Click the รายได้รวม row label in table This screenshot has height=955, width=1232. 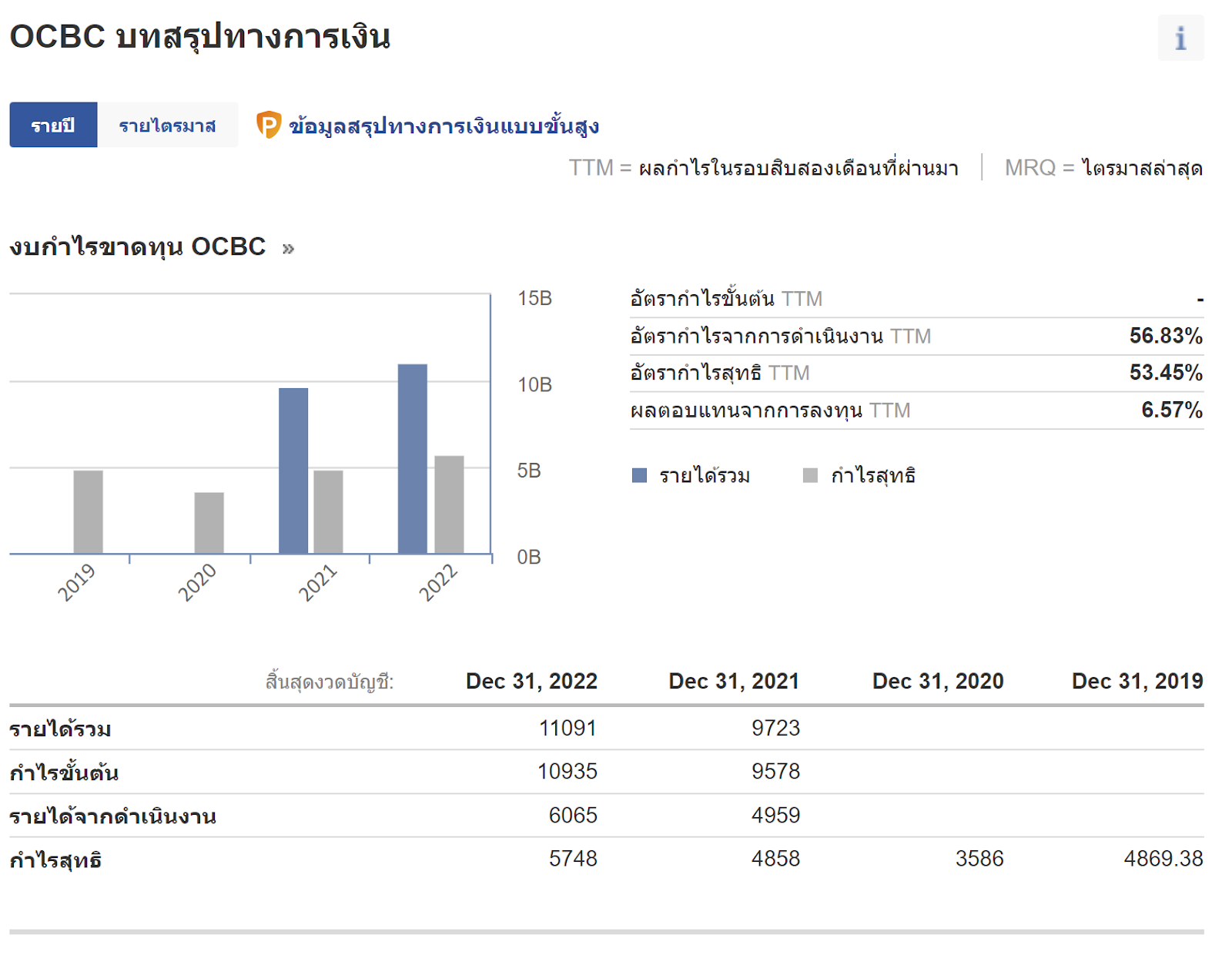60,729
